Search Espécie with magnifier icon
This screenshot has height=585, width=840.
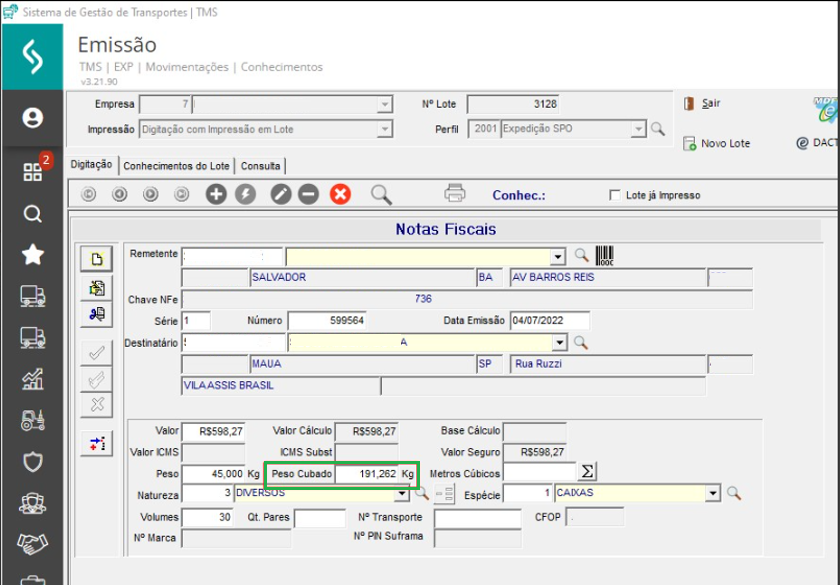(x=734, y=493)
